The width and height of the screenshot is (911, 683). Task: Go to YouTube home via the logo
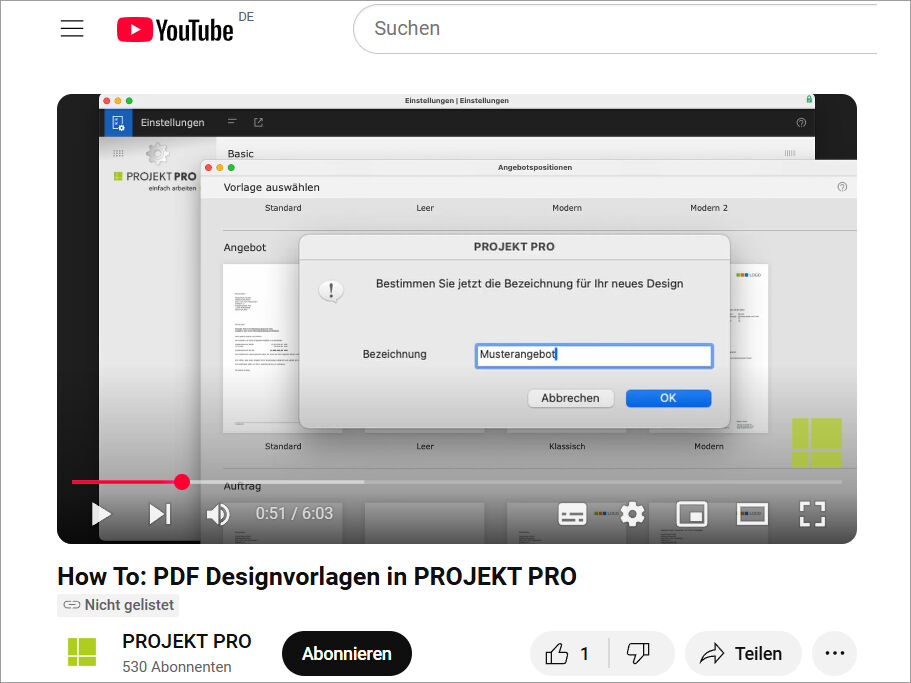(x=175, y=30)
